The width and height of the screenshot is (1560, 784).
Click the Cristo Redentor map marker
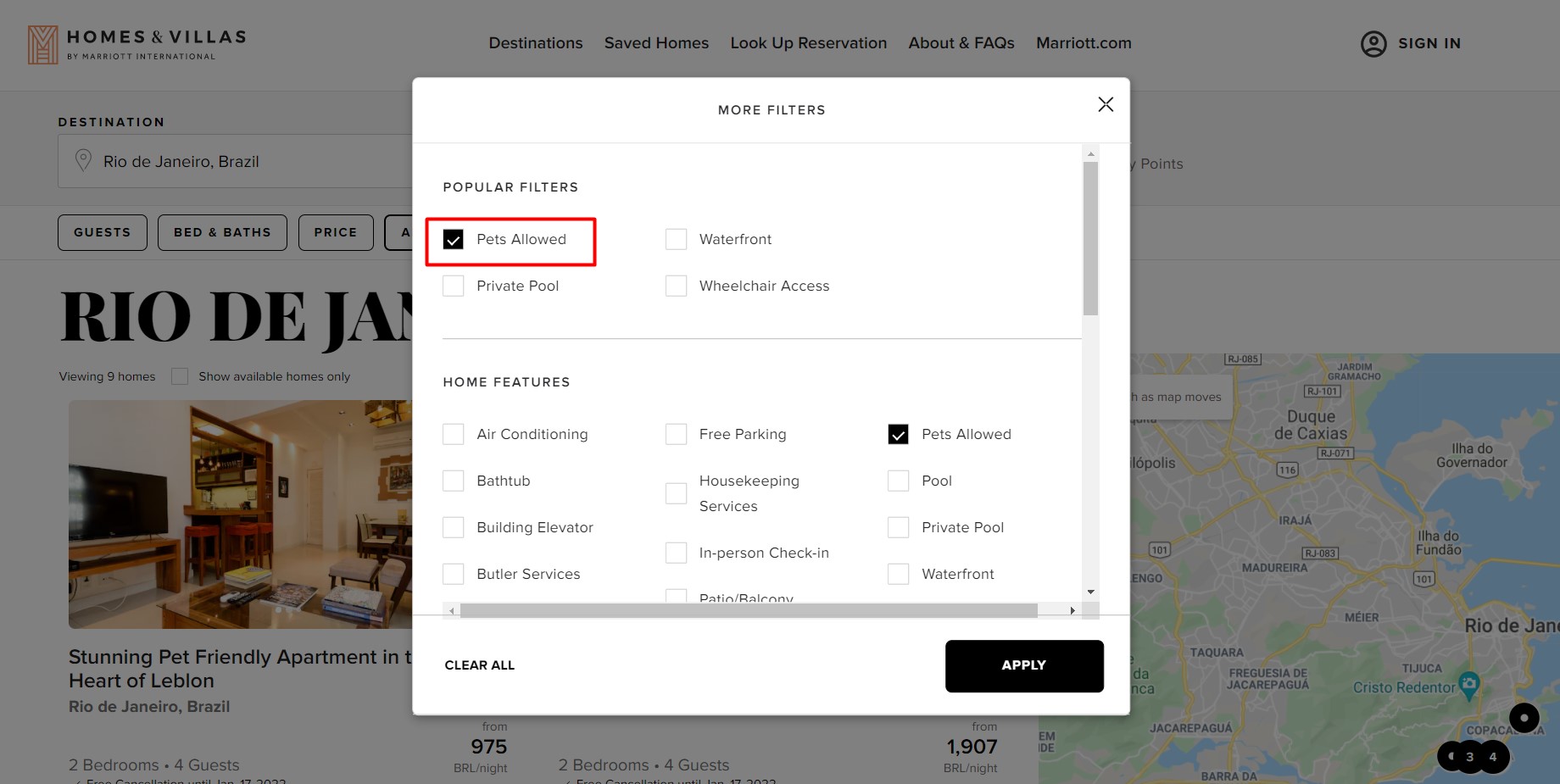click(1469, 684)
